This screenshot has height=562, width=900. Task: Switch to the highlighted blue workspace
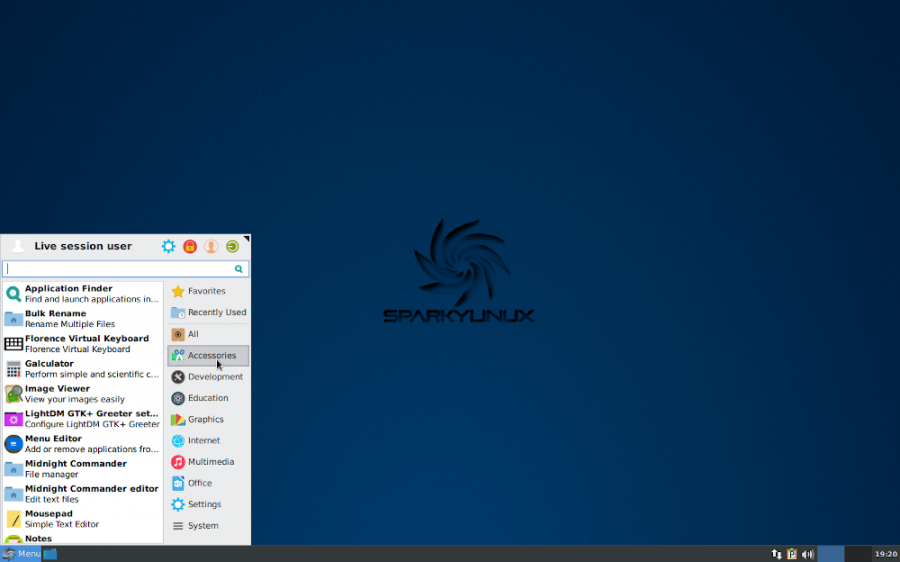tap(831, 554)
